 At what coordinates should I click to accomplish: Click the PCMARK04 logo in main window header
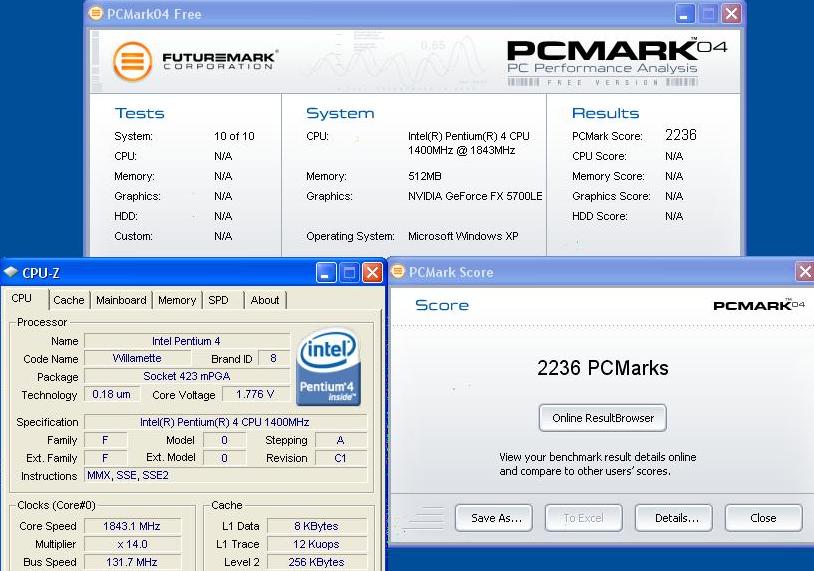click(616, 62)
